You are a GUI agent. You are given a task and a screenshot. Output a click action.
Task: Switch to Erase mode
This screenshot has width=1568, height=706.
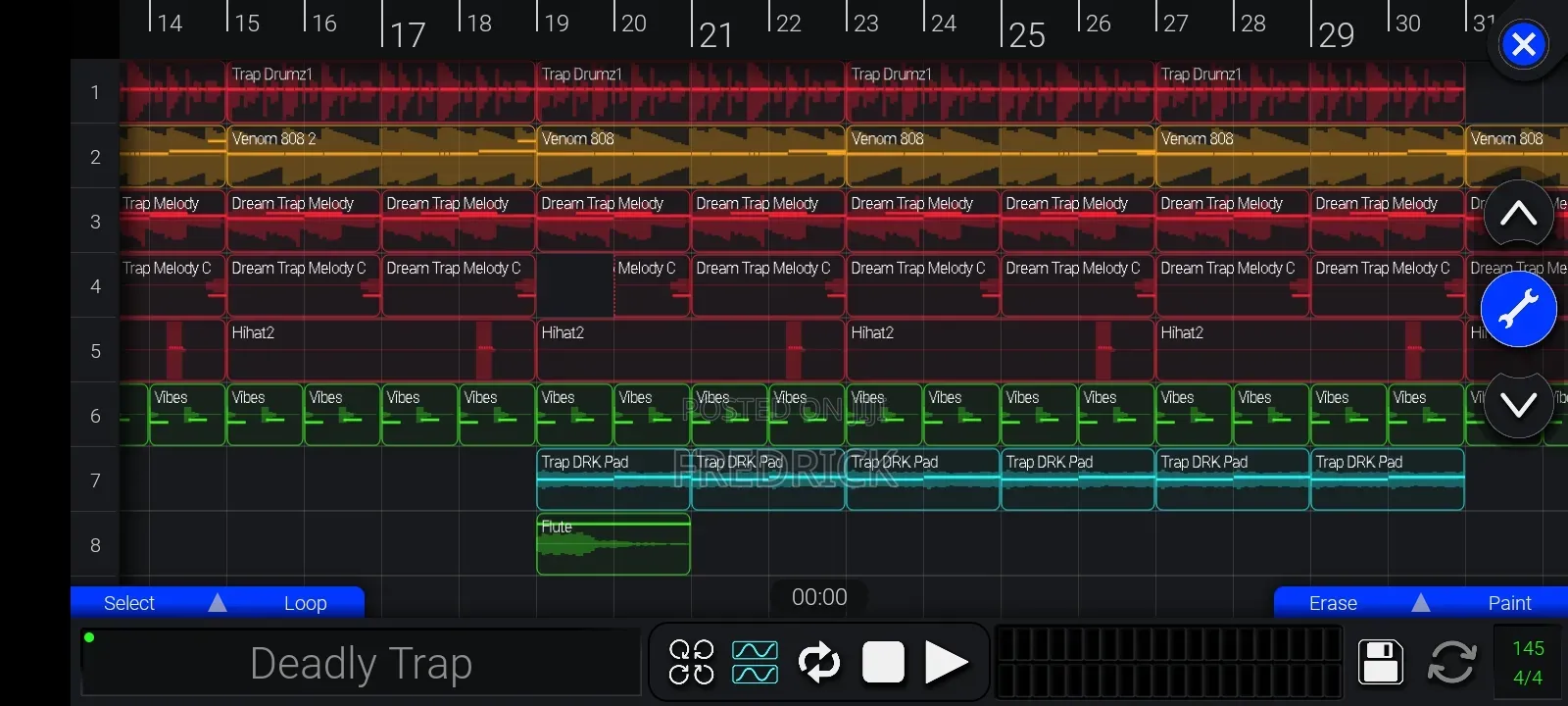click(1333, 603)
